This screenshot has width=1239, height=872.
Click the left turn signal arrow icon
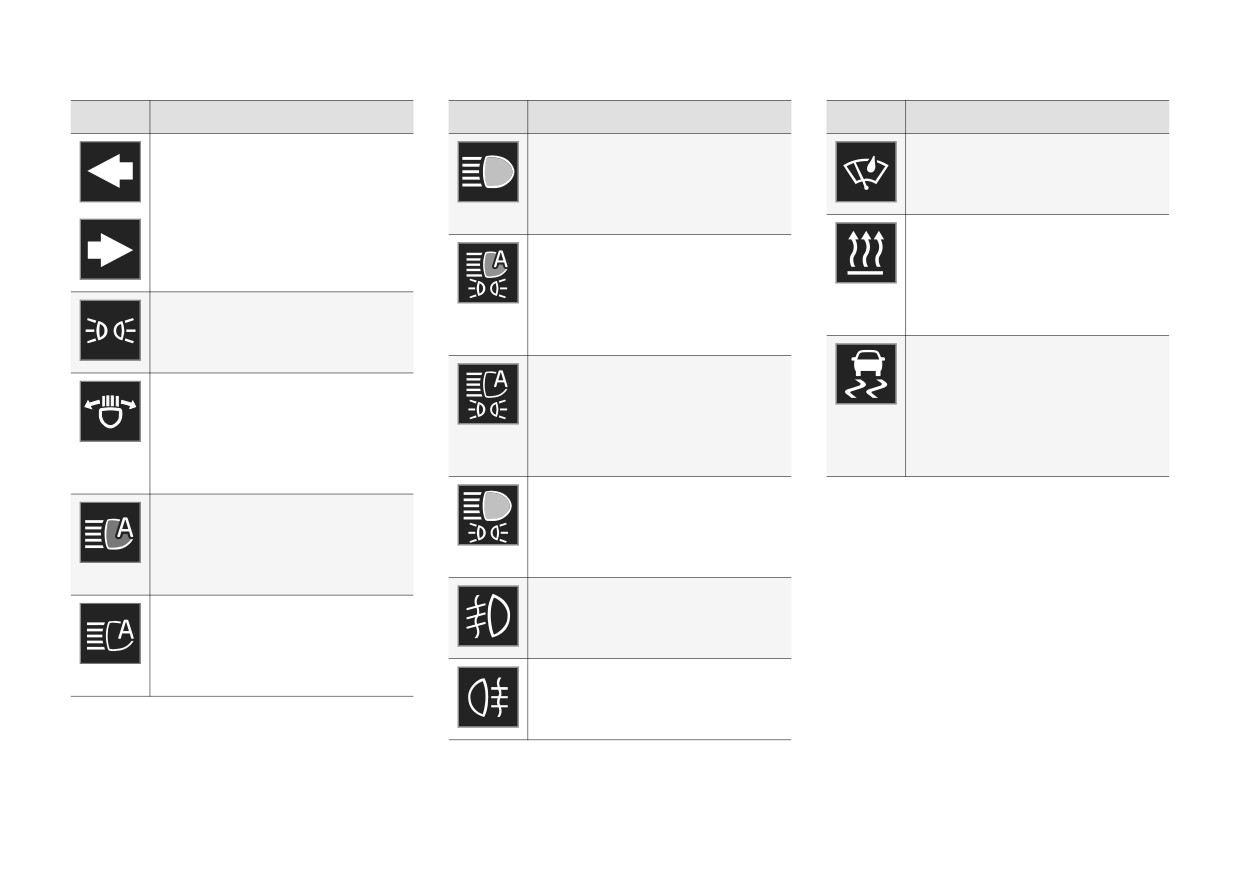[x=110, y=171]
